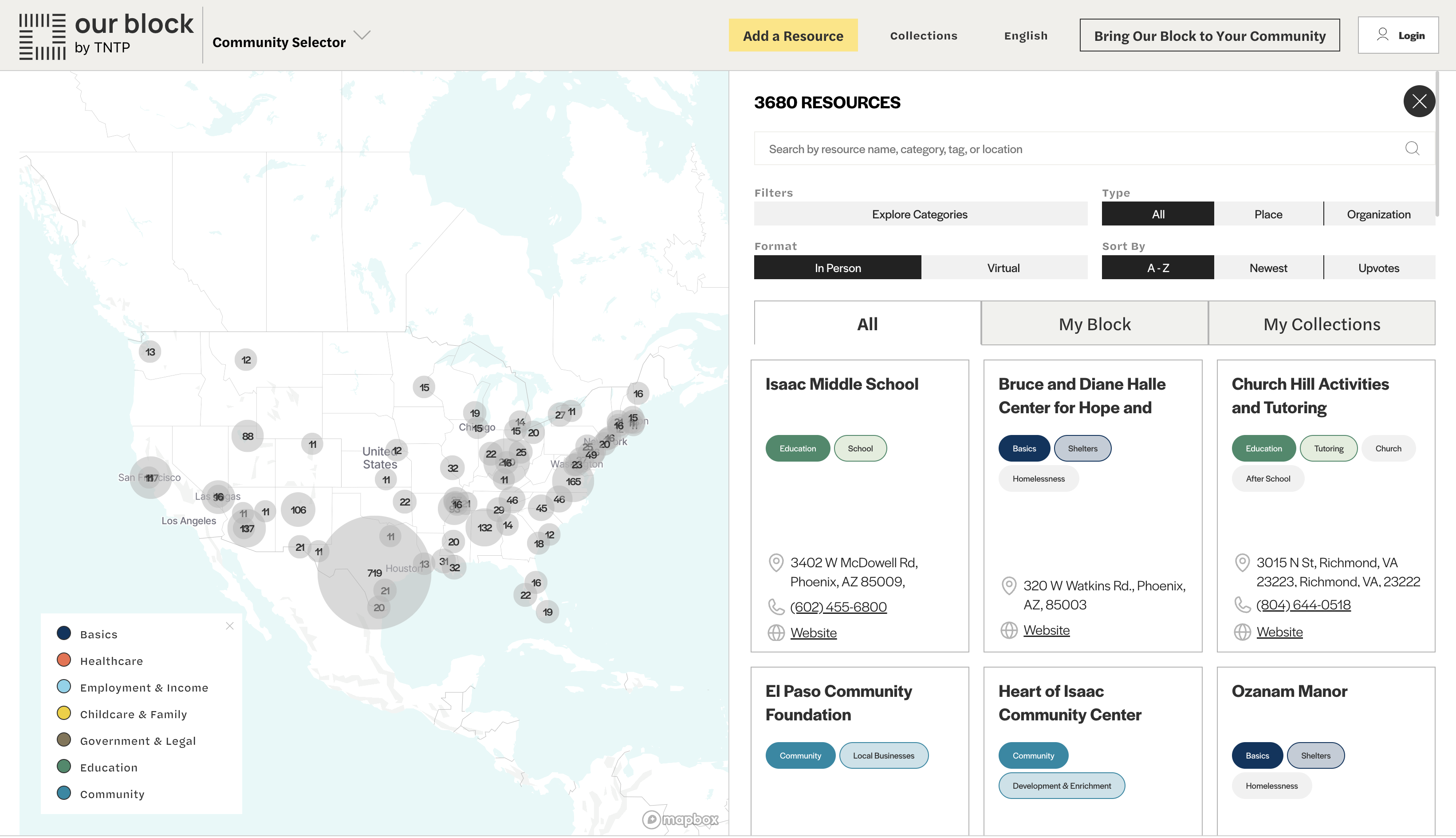1456x838 pixels.
Task: Click the our block logo icon
Action: click(42, 36)
